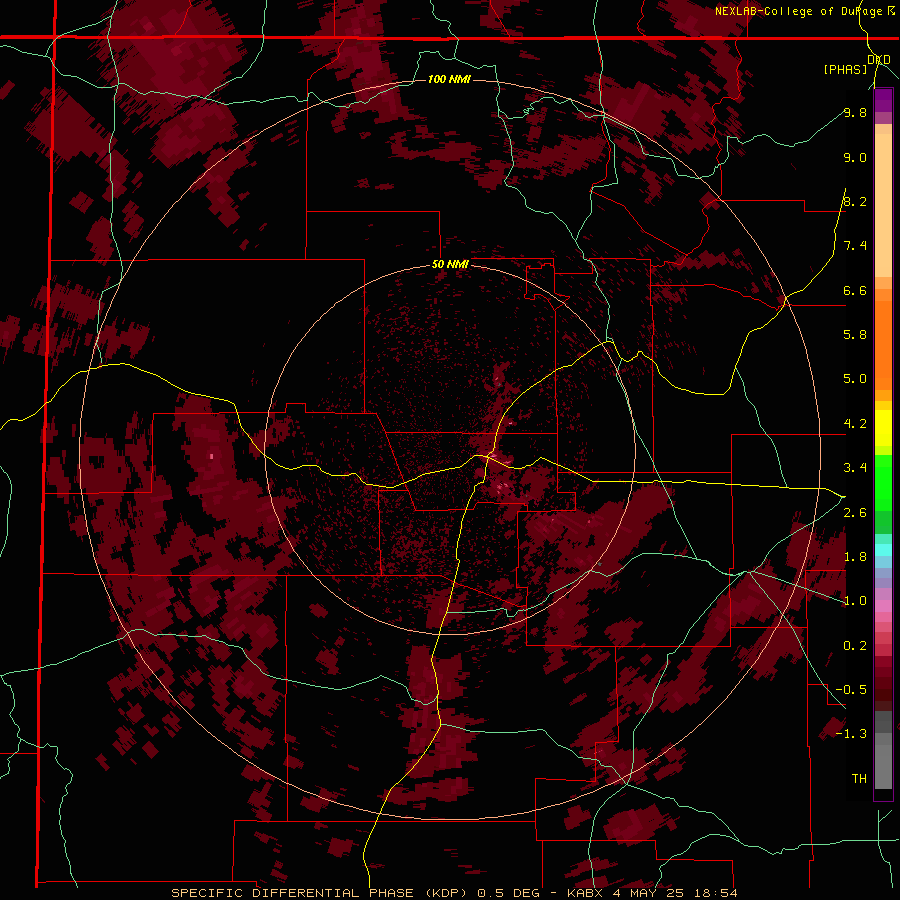Click the 4.2 value on color scale
This screenshot has width=900, height=900.
(x=855, y=424)
